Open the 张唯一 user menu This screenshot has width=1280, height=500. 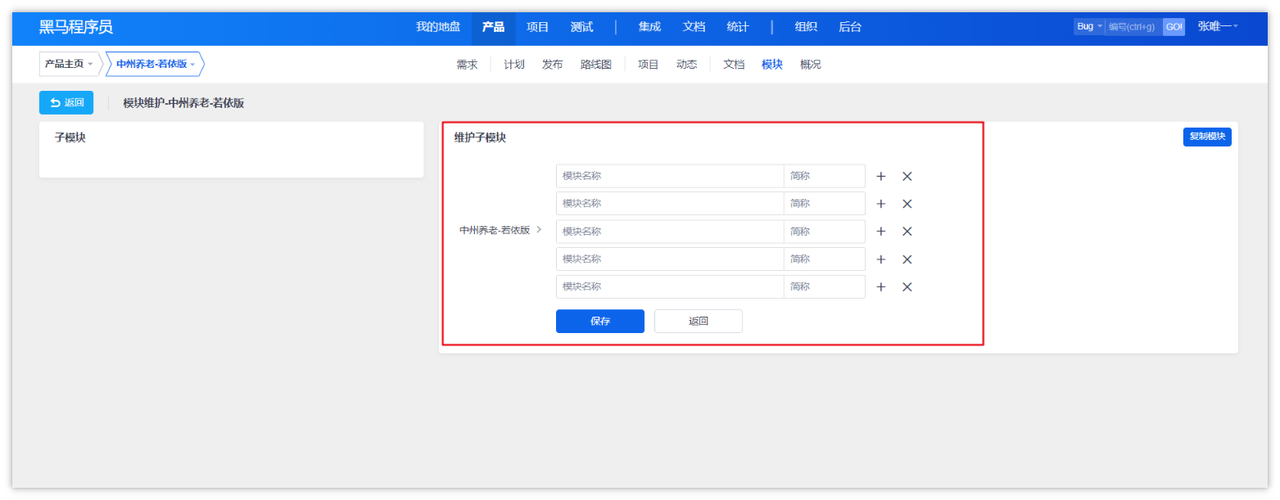1217,27
